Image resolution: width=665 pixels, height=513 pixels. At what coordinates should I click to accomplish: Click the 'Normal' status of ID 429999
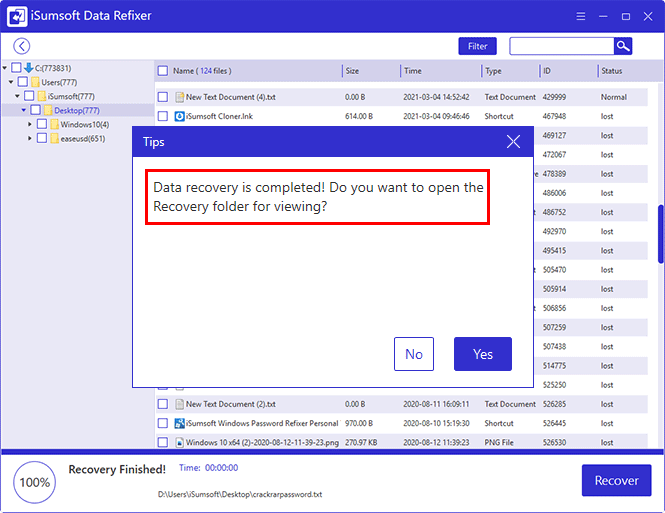pyautogui.click(x=614, y=97)
